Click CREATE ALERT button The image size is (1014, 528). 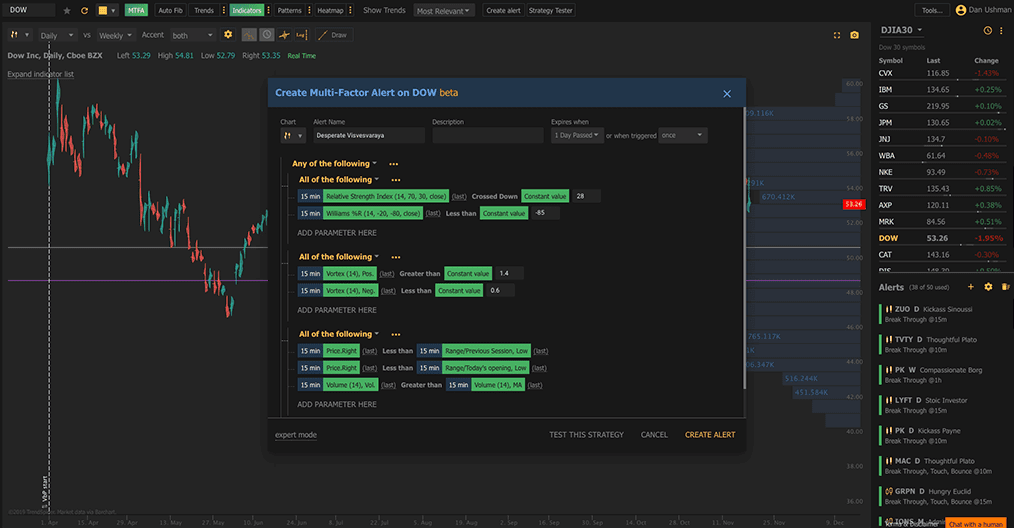click(x=710, y=435)
